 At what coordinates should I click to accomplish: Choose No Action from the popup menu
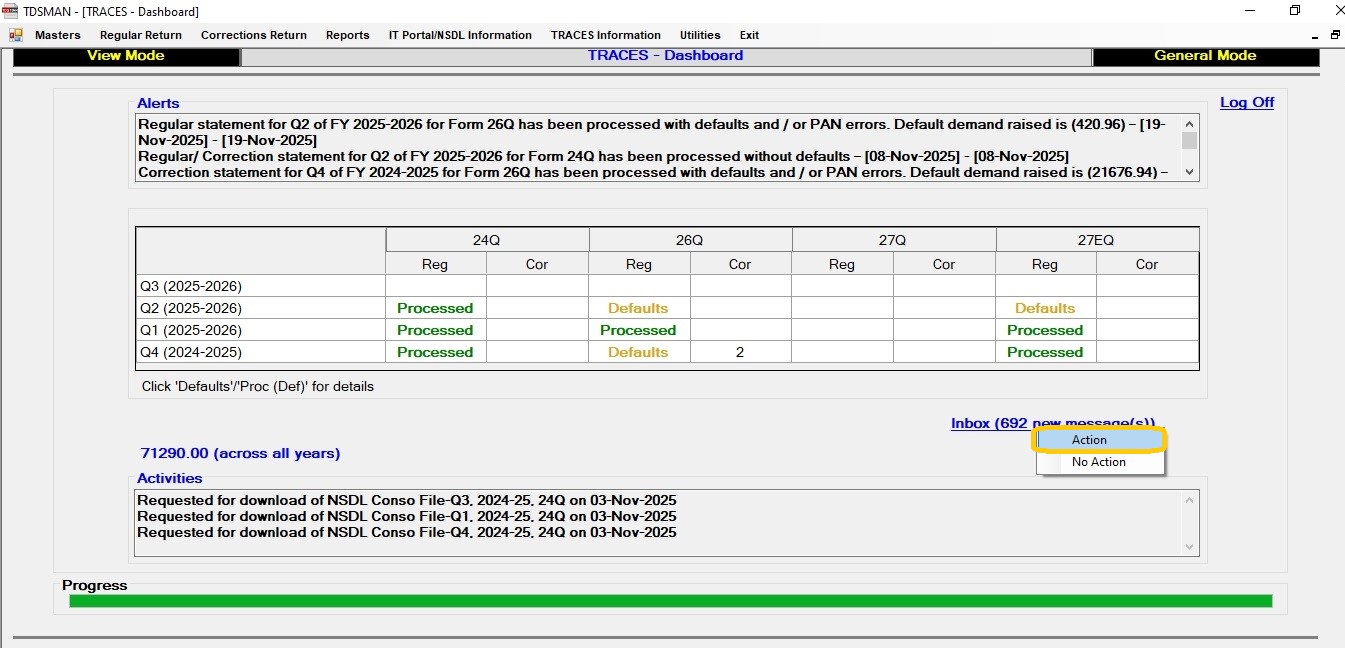point(1098,462)
